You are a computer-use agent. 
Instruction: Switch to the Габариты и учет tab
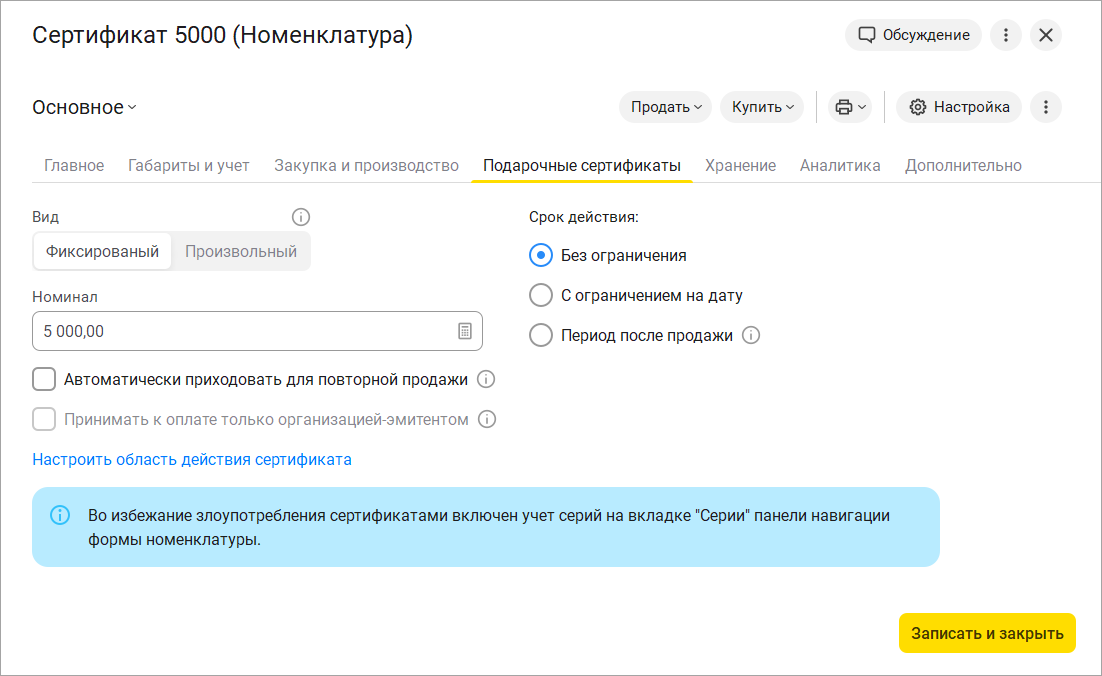(x=189, y=166)
